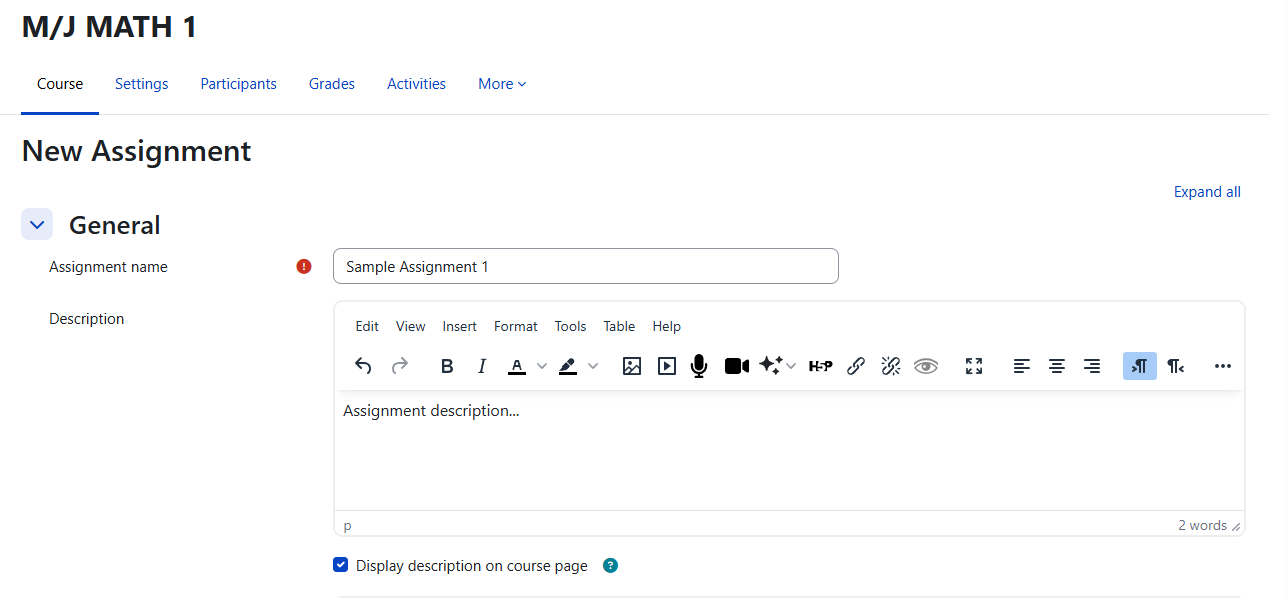
Task: Click the Undo arrow in editor toolbar
Action: click(363, 366)
